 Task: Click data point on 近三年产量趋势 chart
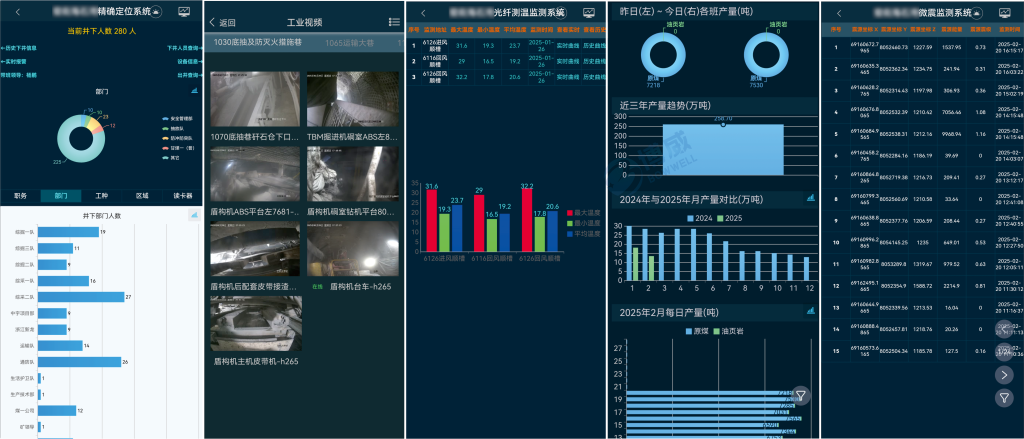click(x=723, y=124)
